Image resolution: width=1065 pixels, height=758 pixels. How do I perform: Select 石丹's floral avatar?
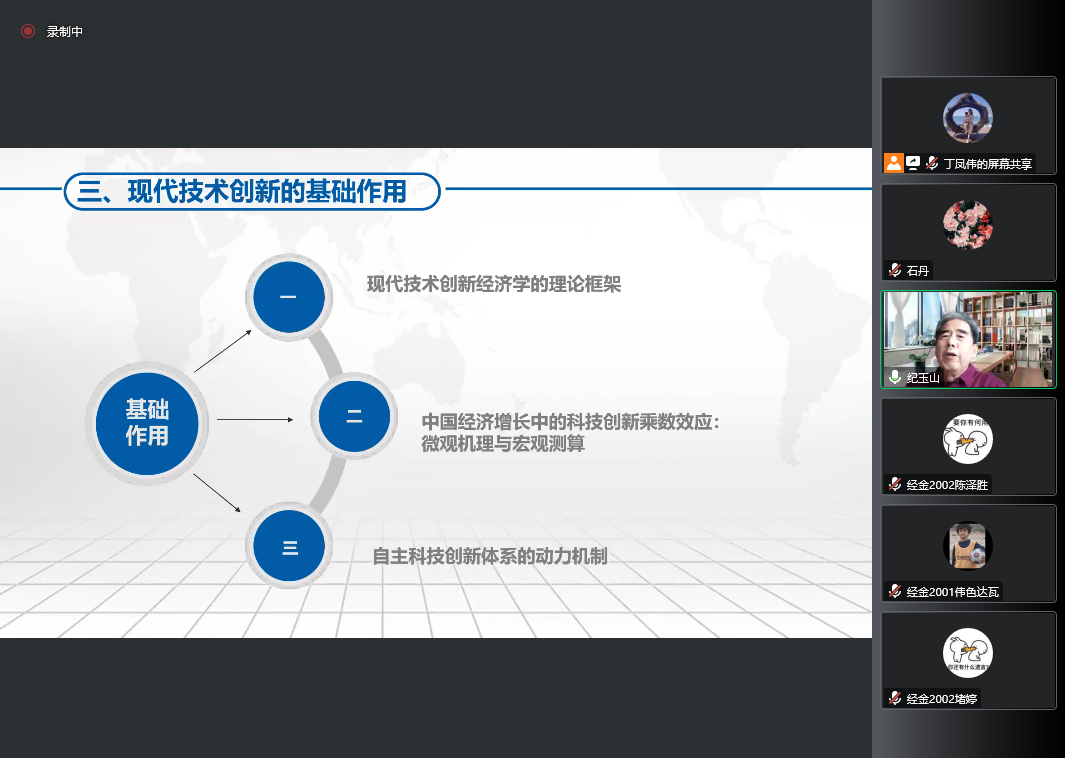(x=967, y=225)
